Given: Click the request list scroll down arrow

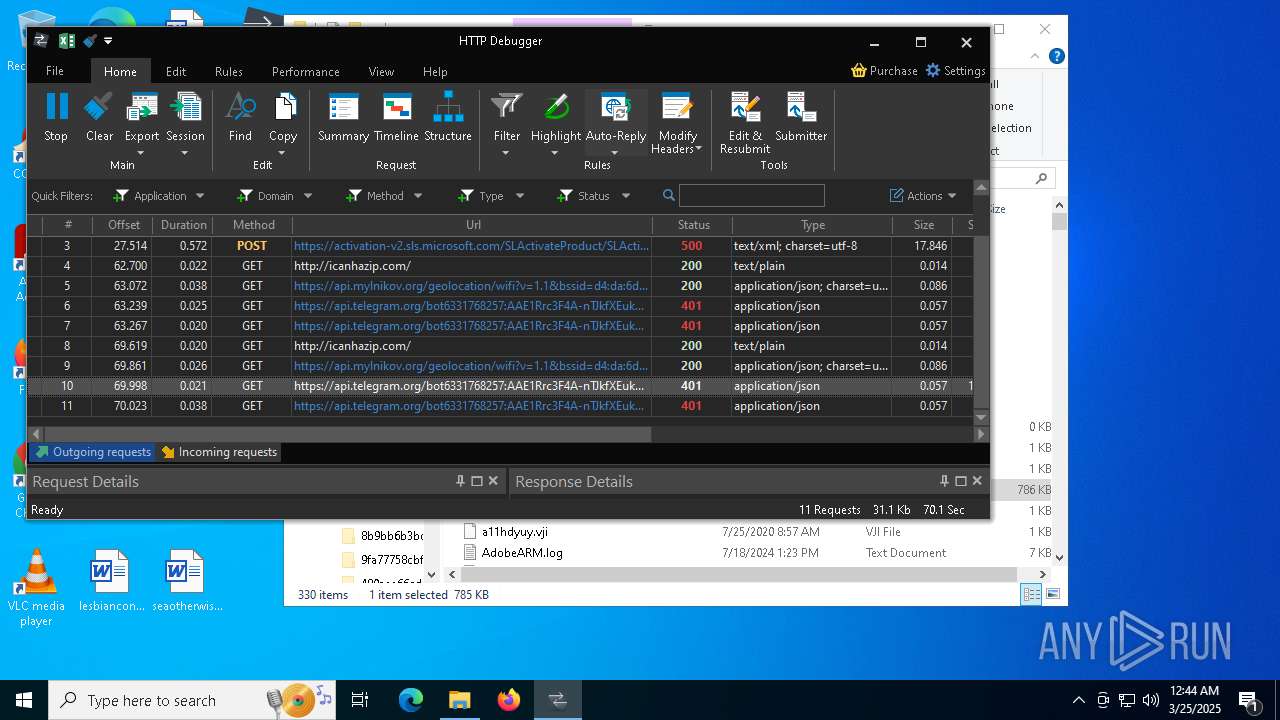Looking at the screenshot, I should (x=981, y=417).
